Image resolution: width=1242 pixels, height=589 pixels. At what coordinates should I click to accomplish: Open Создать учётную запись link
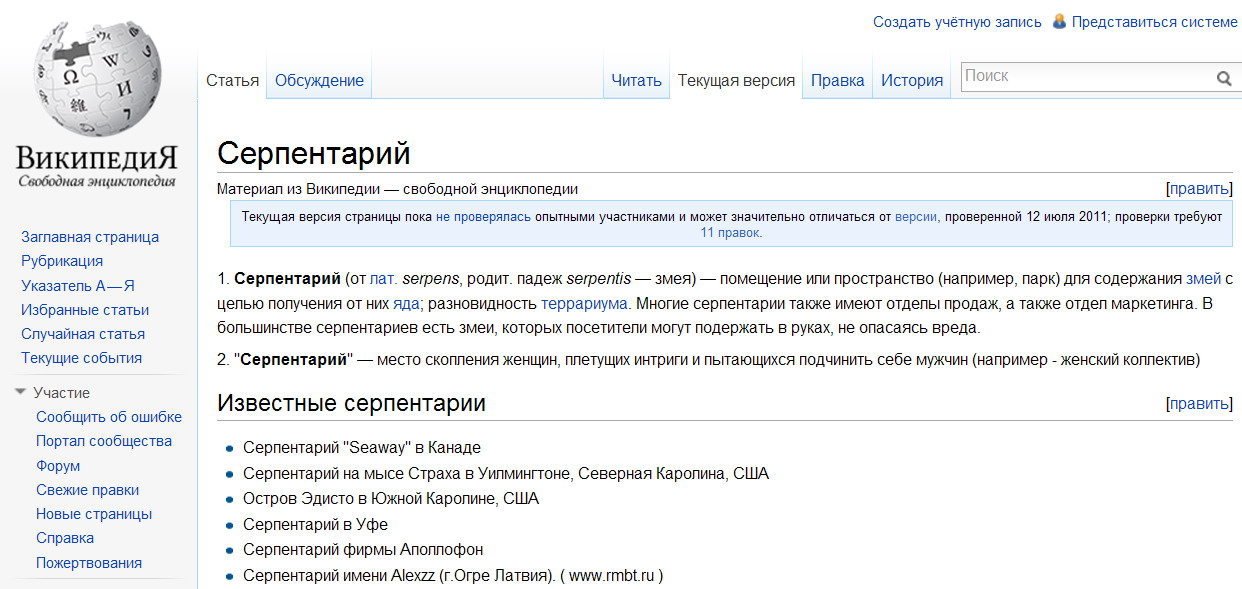tap(956, 22)
